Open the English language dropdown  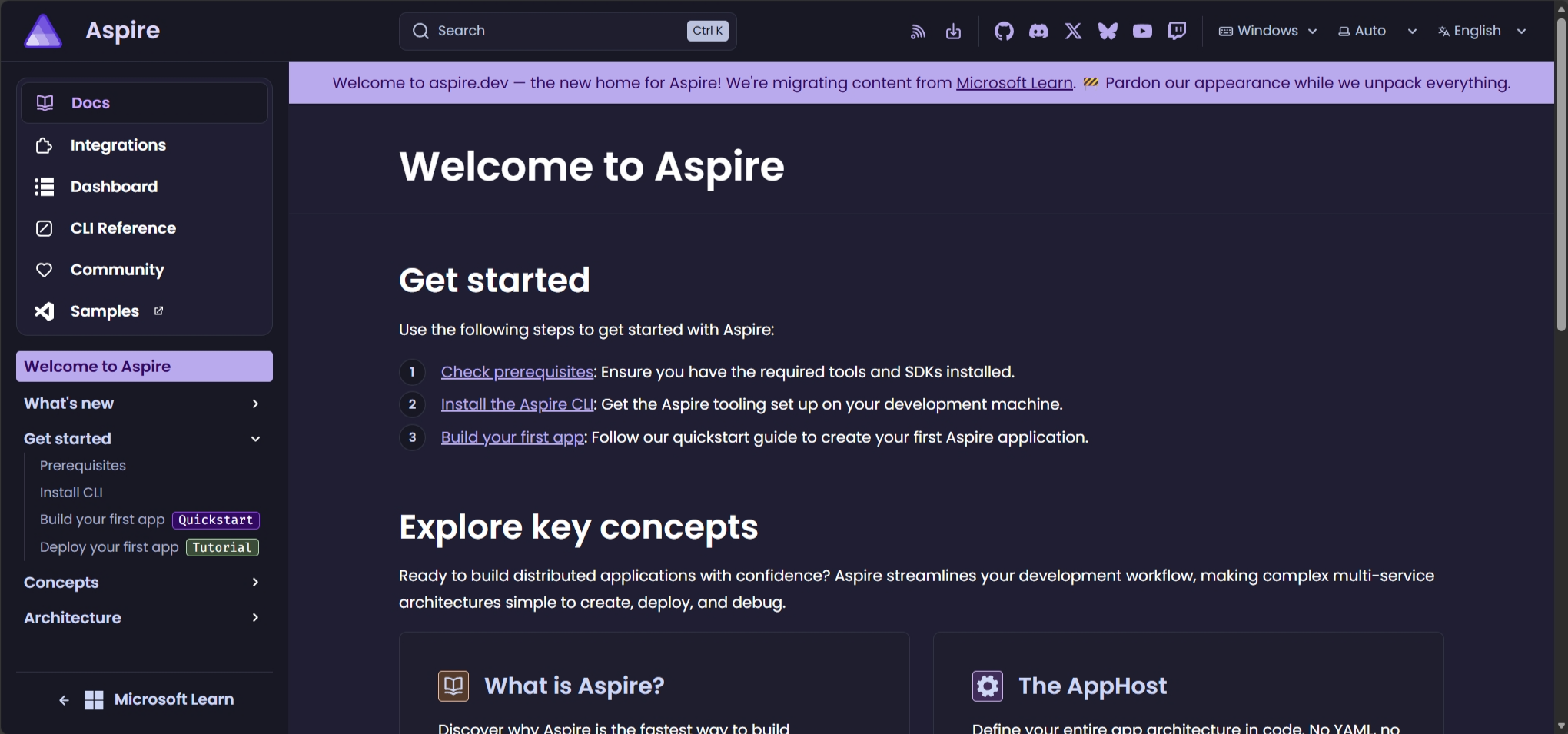point(1481,31)
